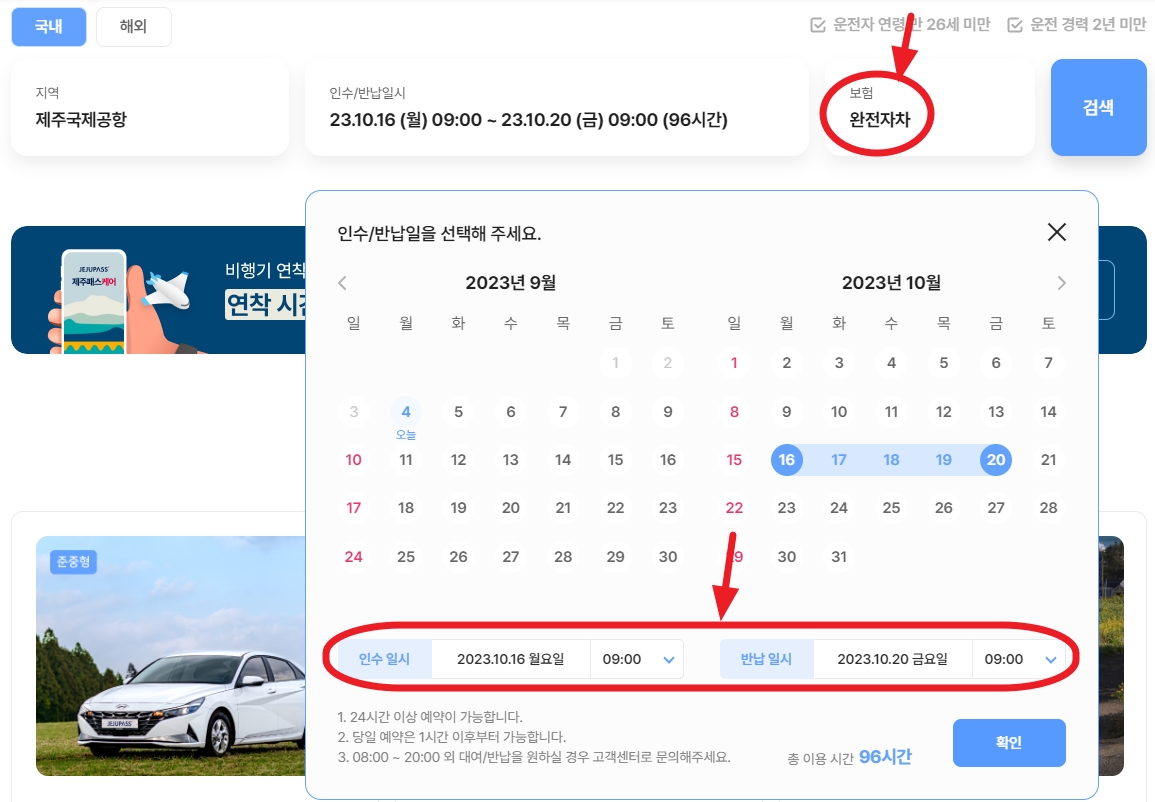Open the pickup time 09:00 dropdown
1155x802 pixels.
coord(637,658)
